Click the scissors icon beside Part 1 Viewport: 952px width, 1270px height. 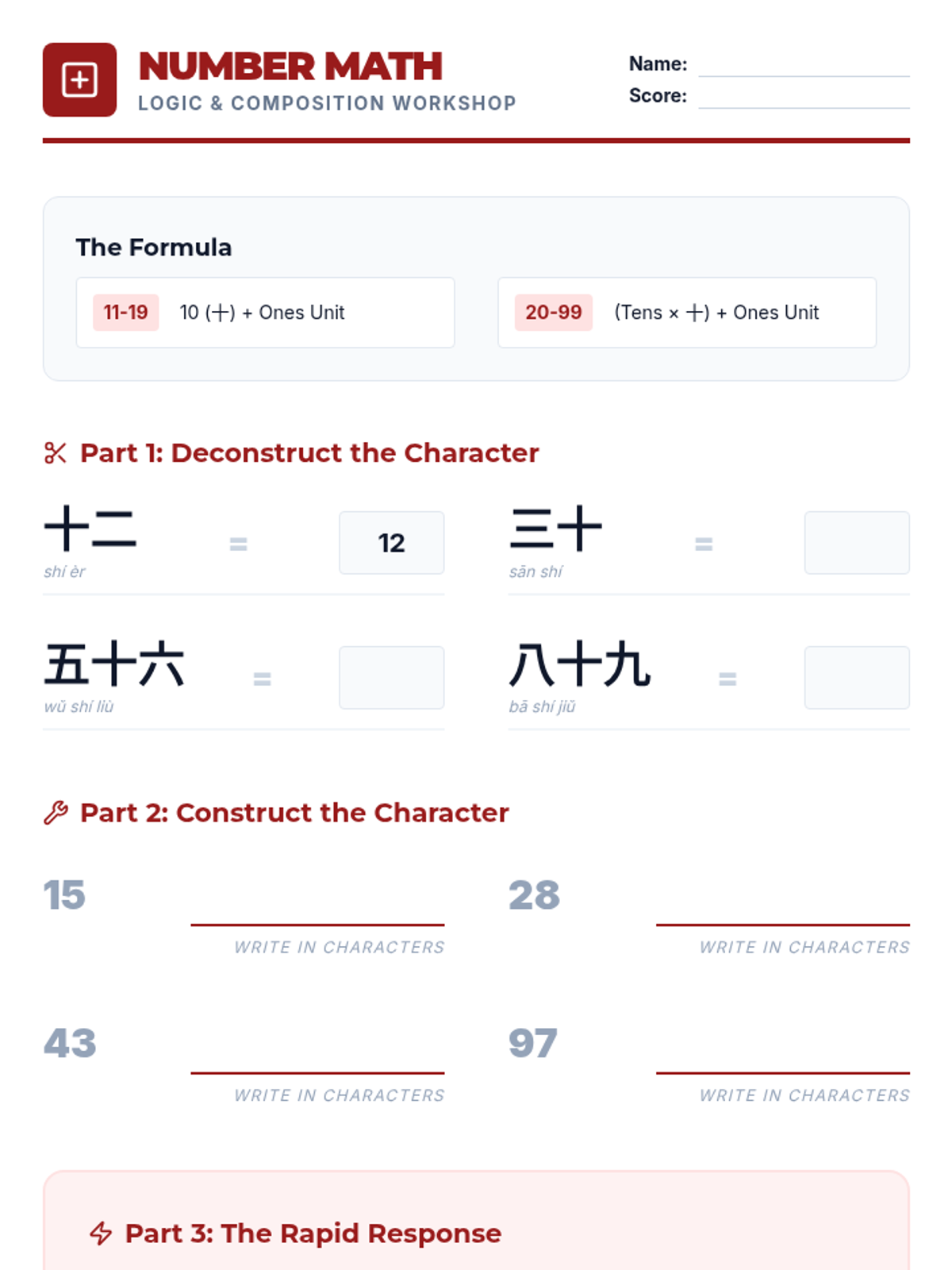[x=56, y=453]
